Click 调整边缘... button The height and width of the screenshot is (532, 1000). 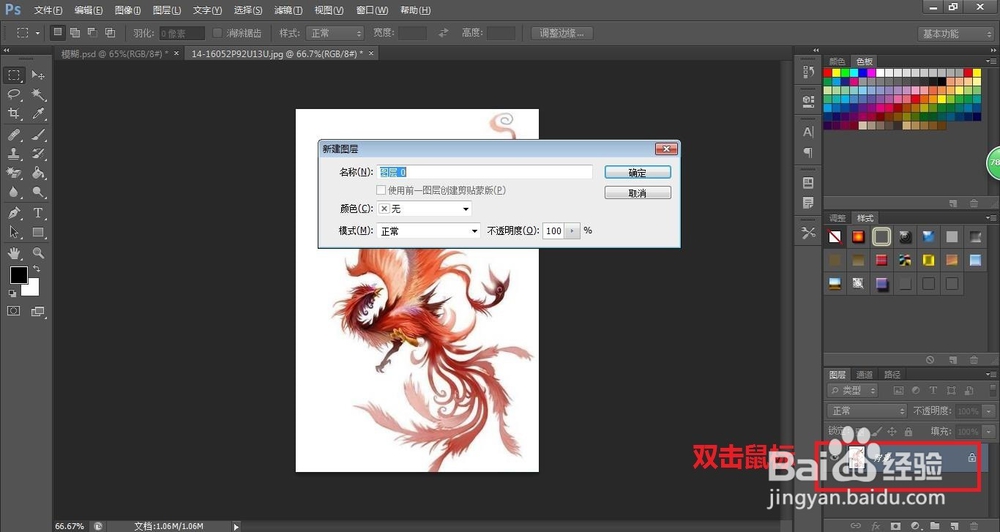pyautogui.click(x=562, y=33)
